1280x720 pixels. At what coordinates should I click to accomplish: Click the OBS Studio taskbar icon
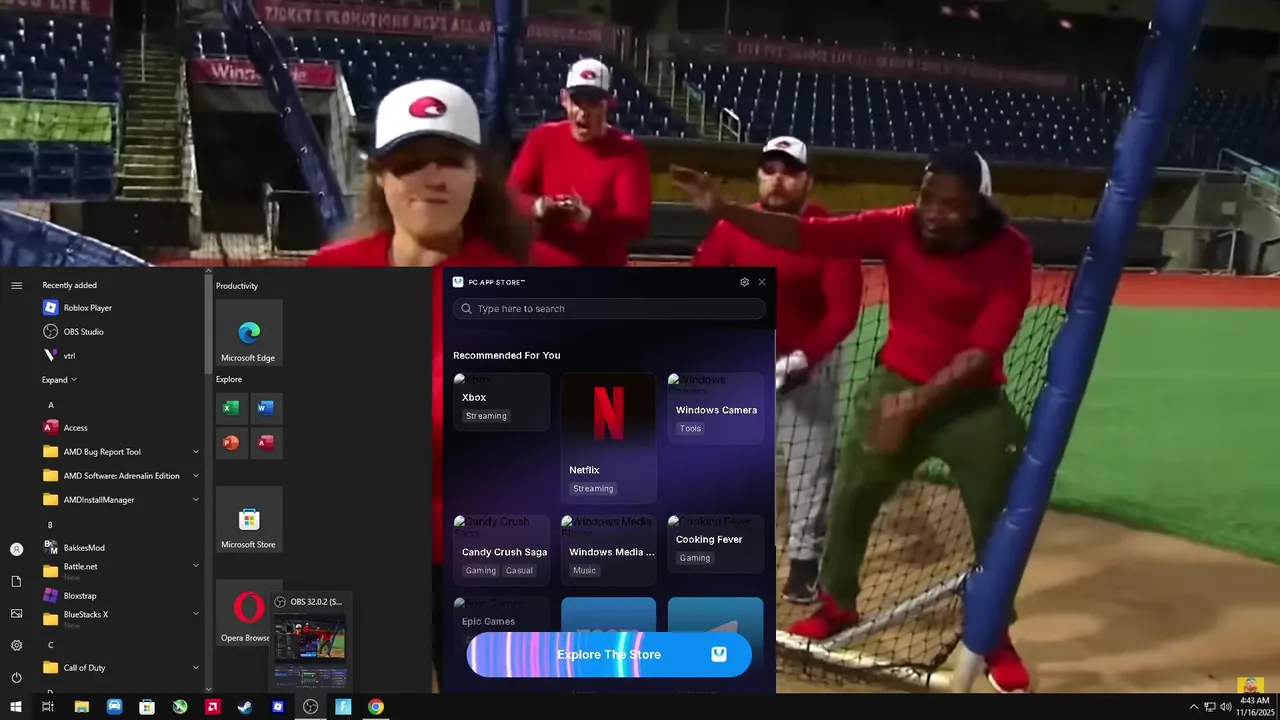point(310,707)
